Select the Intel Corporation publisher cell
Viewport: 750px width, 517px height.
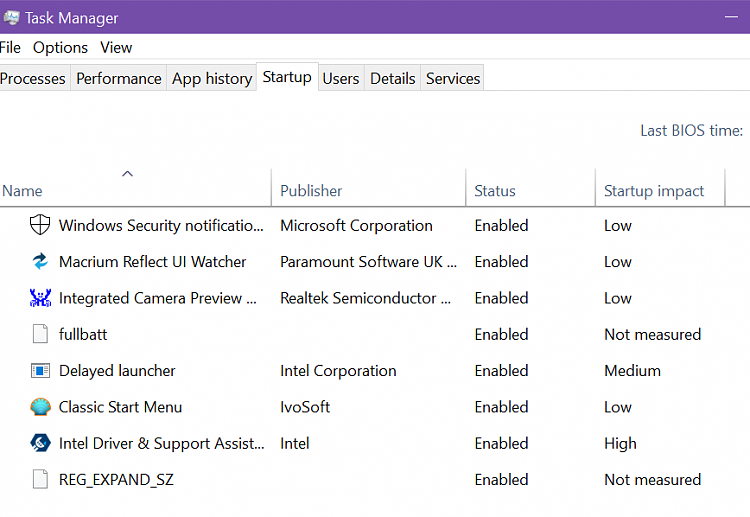338,371
